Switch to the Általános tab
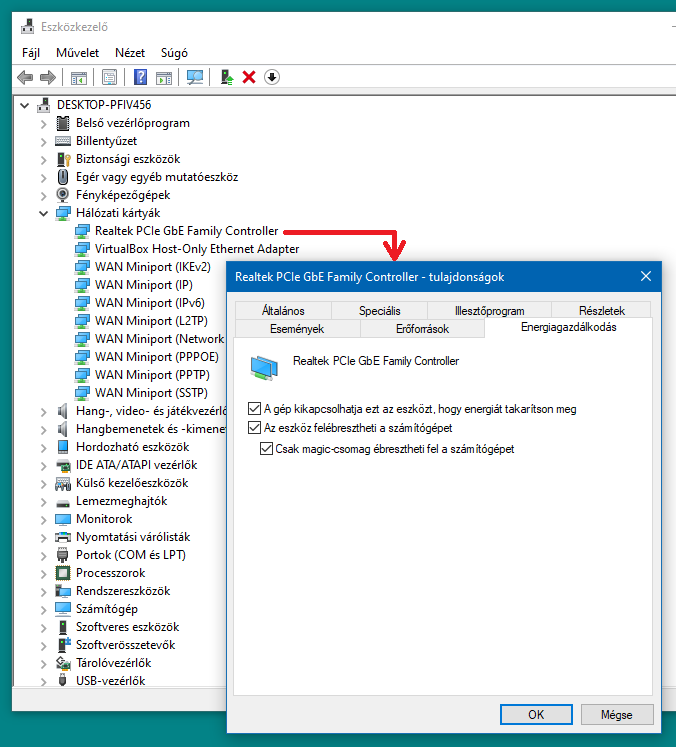This screenshot has width=676, height=747. [x=283, y=311]
